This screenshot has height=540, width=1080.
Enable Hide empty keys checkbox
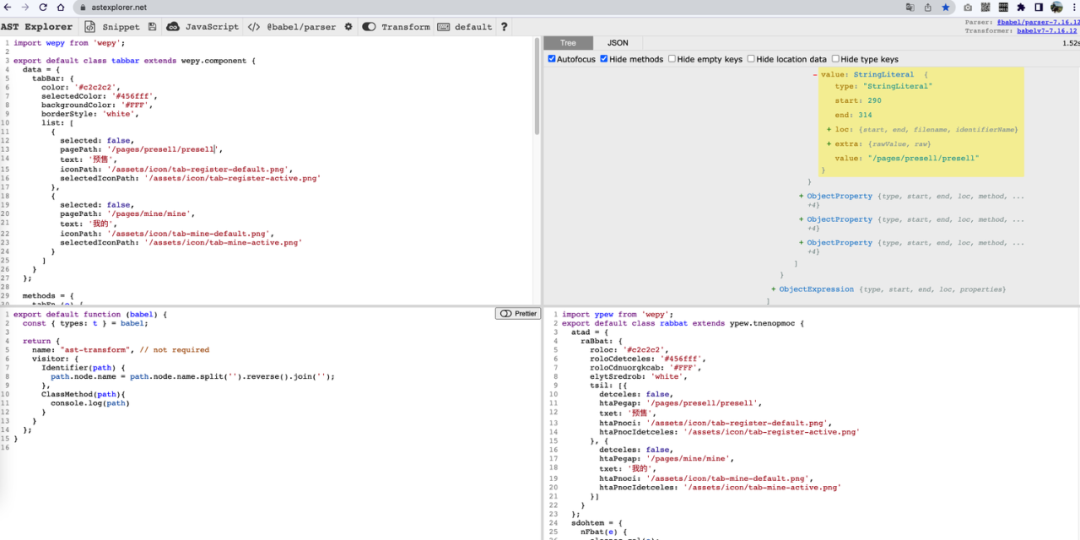coord(672,59)
